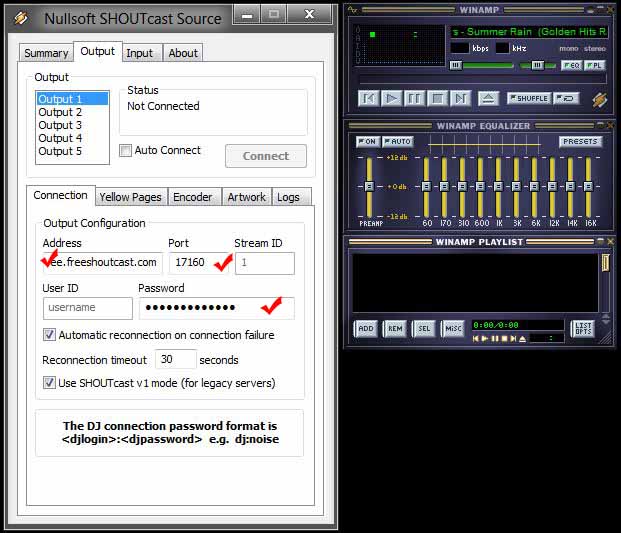
Task: Switch to Summary tab
Action: (46, 53)
